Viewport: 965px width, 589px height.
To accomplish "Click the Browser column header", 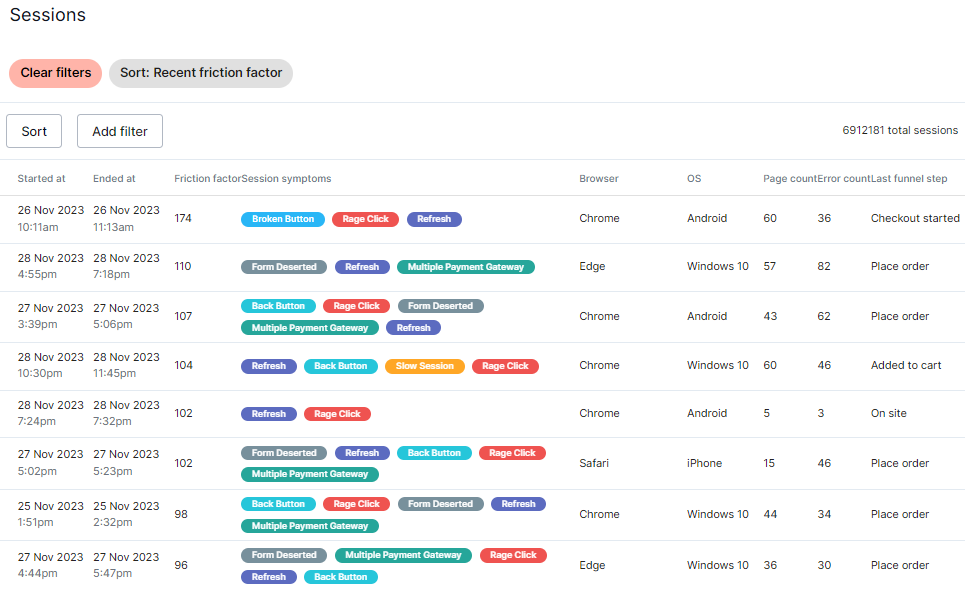I will coord(599,178).
